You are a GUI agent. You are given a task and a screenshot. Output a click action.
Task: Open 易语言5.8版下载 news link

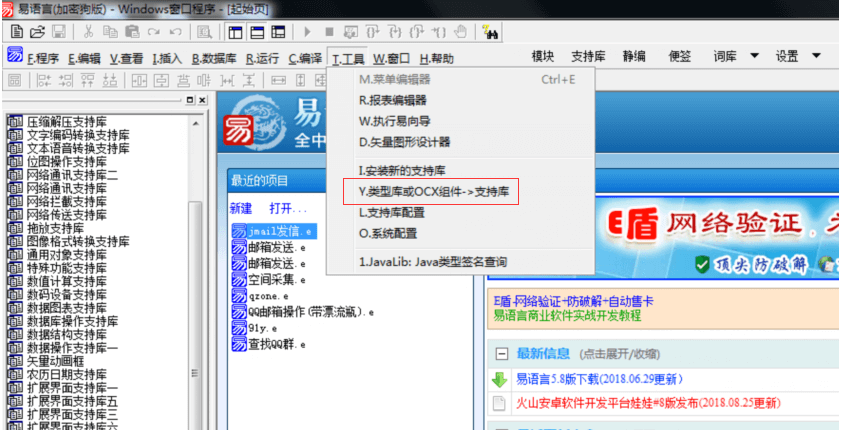click(599, 380)
